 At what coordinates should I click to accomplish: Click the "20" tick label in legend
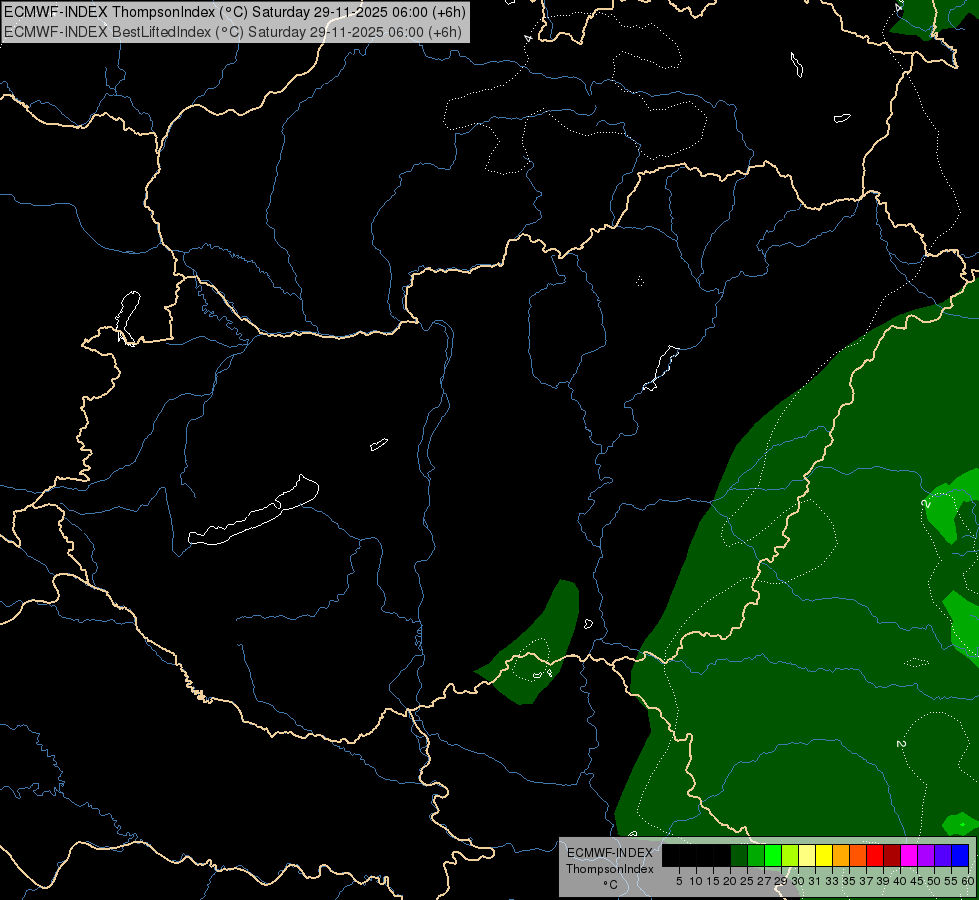point(730,881)
